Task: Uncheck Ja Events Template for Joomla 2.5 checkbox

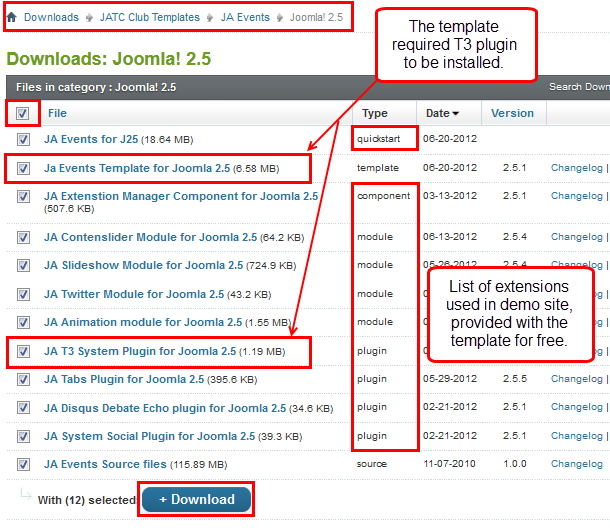Action: pos(23,168)
